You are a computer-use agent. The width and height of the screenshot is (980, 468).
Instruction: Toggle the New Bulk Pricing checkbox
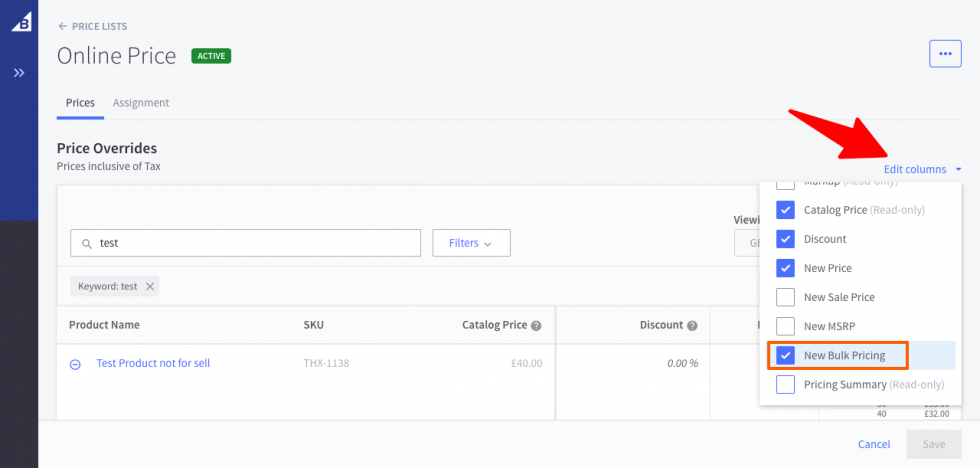786,355
